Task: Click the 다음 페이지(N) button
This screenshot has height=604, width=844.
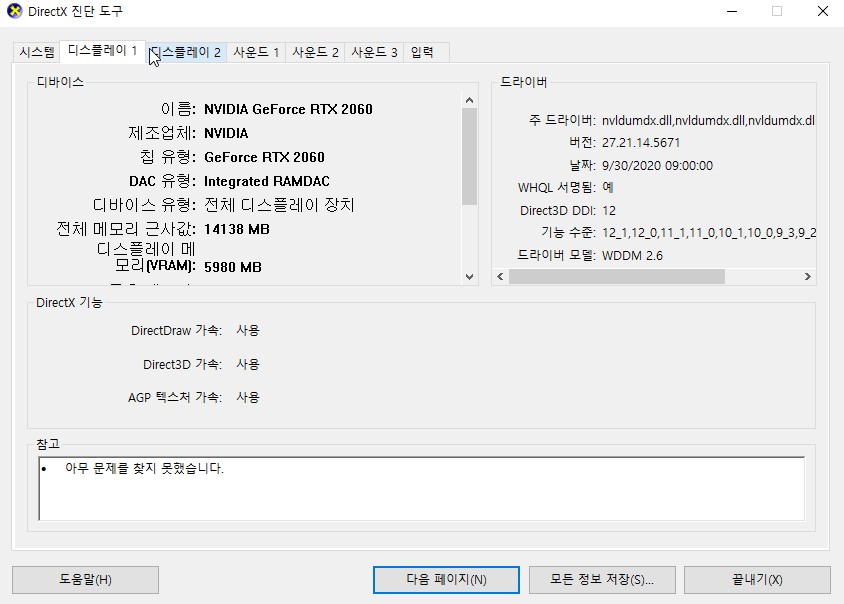Action: pyautogui.click(x=446, y=580)
